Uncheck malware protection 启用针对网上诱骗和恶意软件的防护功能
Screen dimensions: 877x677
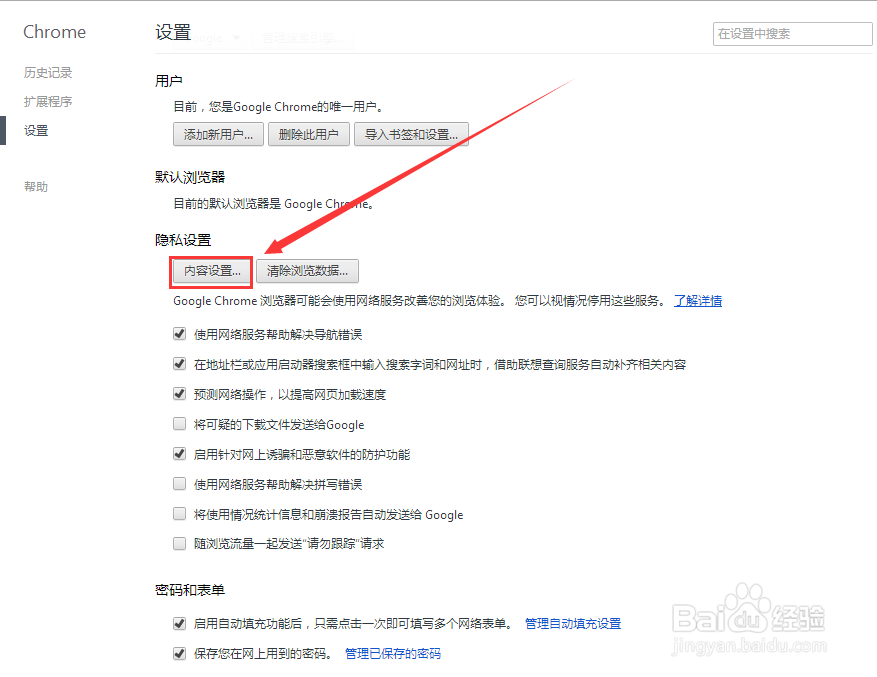(179, 454)
